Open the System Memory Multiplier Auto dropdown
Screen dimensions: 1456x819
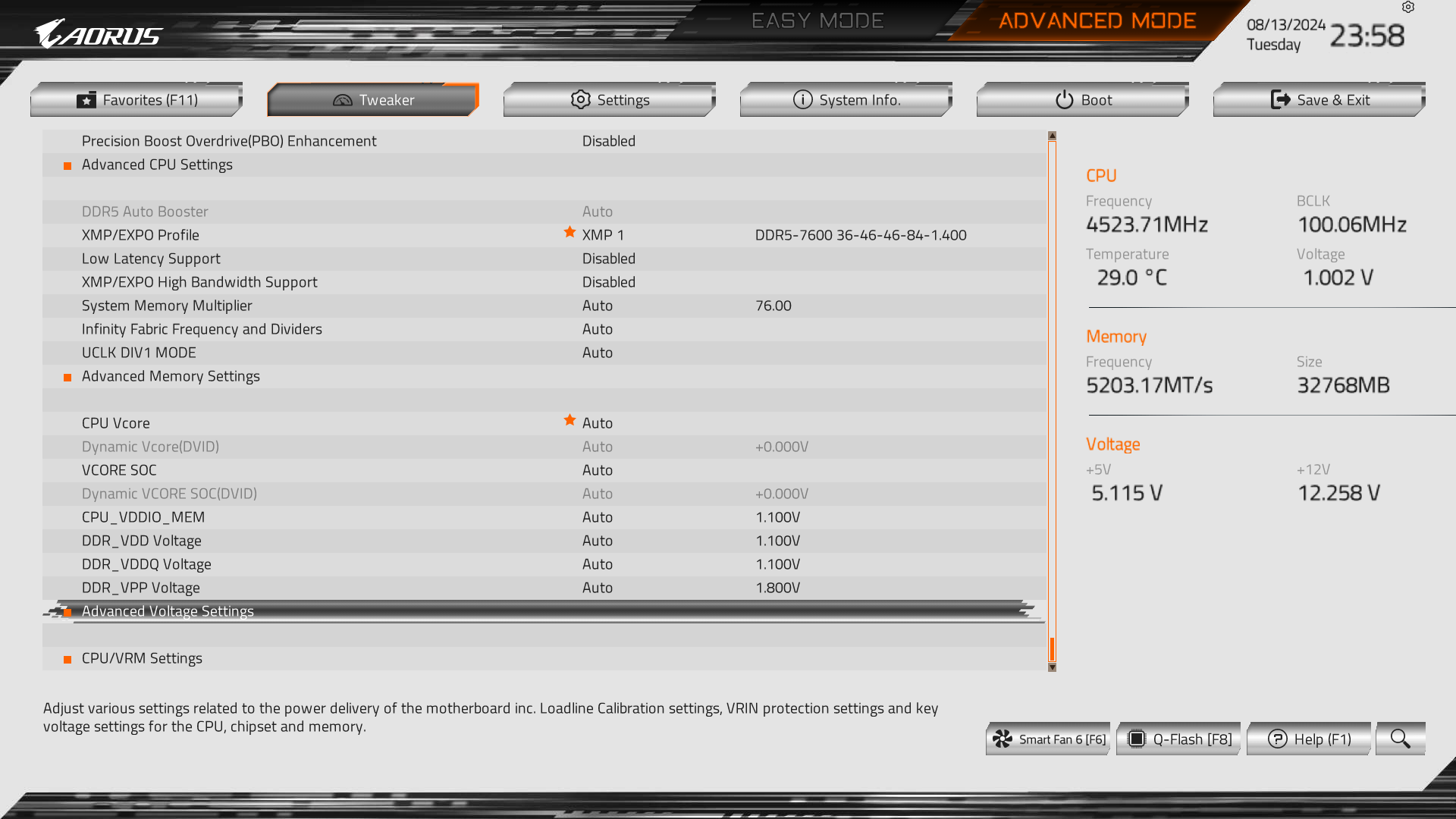(598, 306)
